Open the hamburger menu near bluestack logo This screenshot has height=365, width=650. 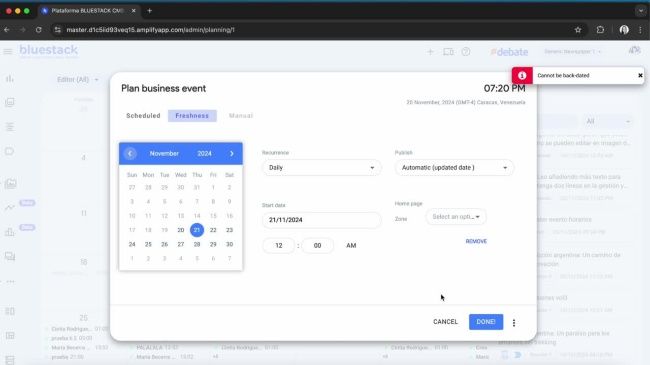pyautogui.click(x=8, y=51)
